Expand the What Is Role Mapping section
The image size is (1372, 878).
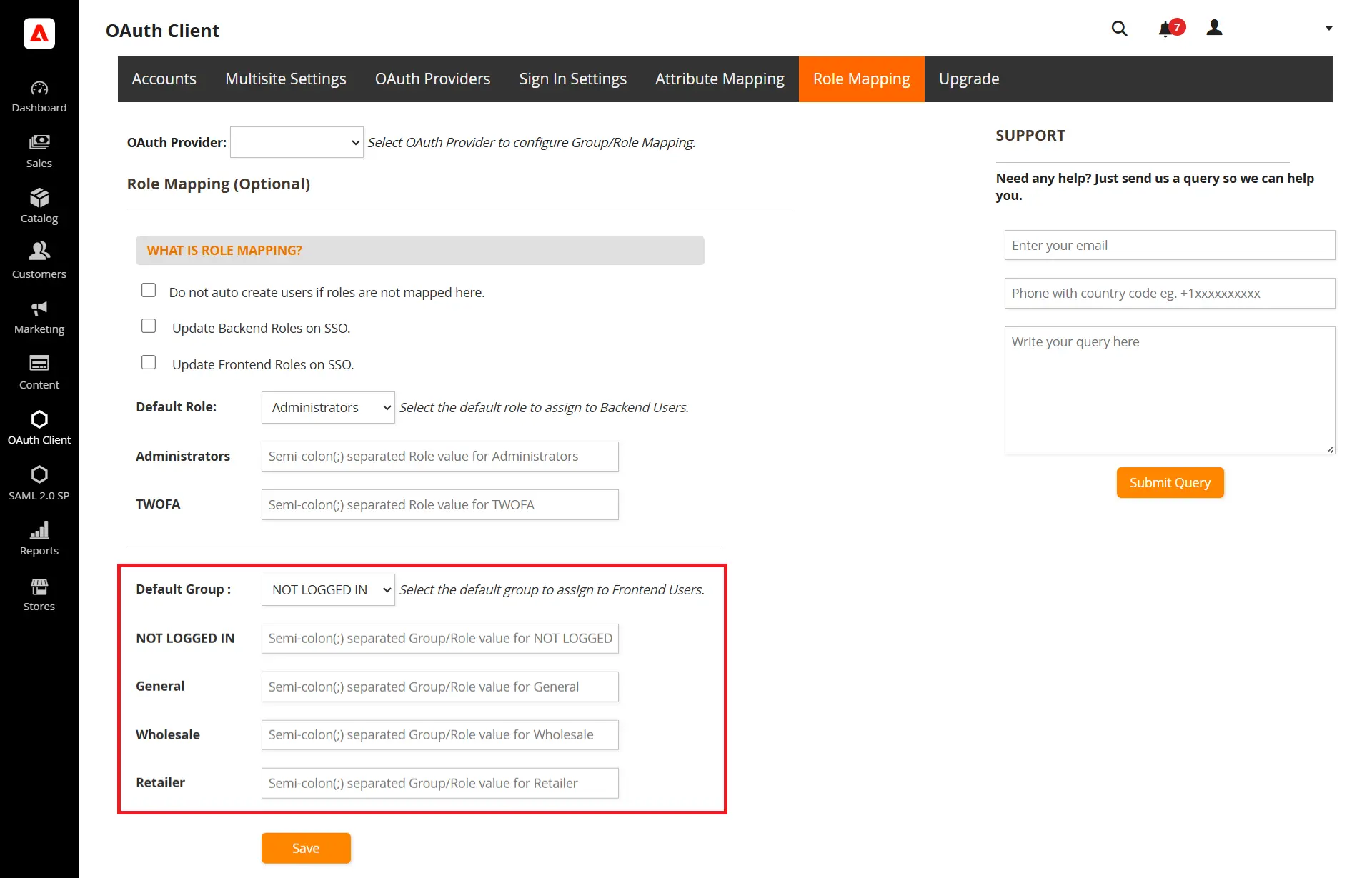(x=419, y=251)
